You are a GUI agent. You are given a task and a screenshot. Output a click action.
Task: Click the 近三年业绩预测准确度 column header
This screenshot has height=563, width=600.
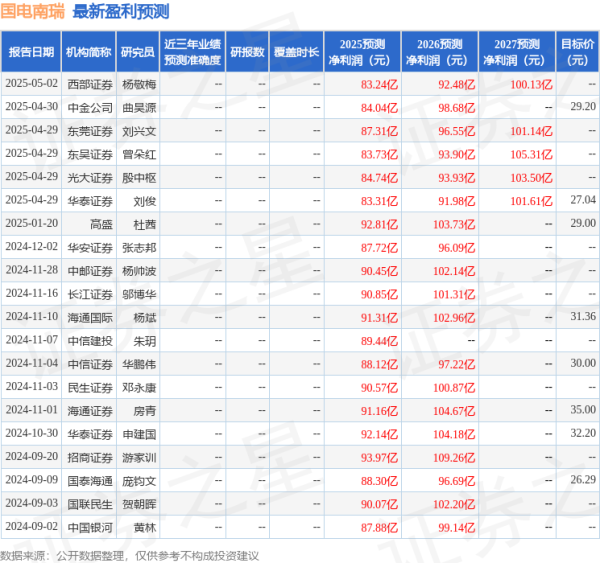192,52
